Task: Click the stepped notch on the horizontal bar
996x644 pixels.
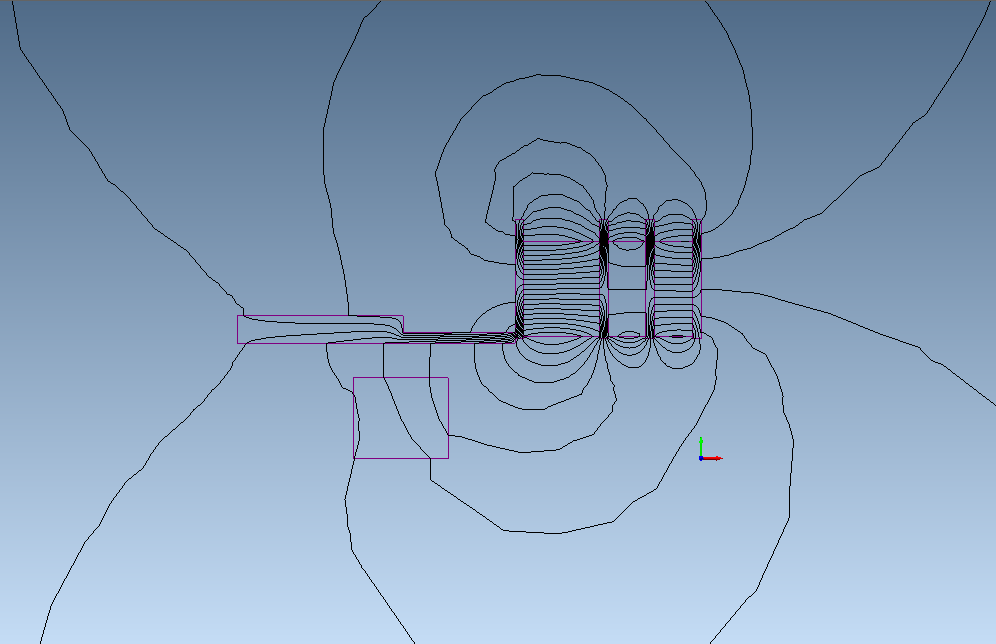Action: [402, 326]
